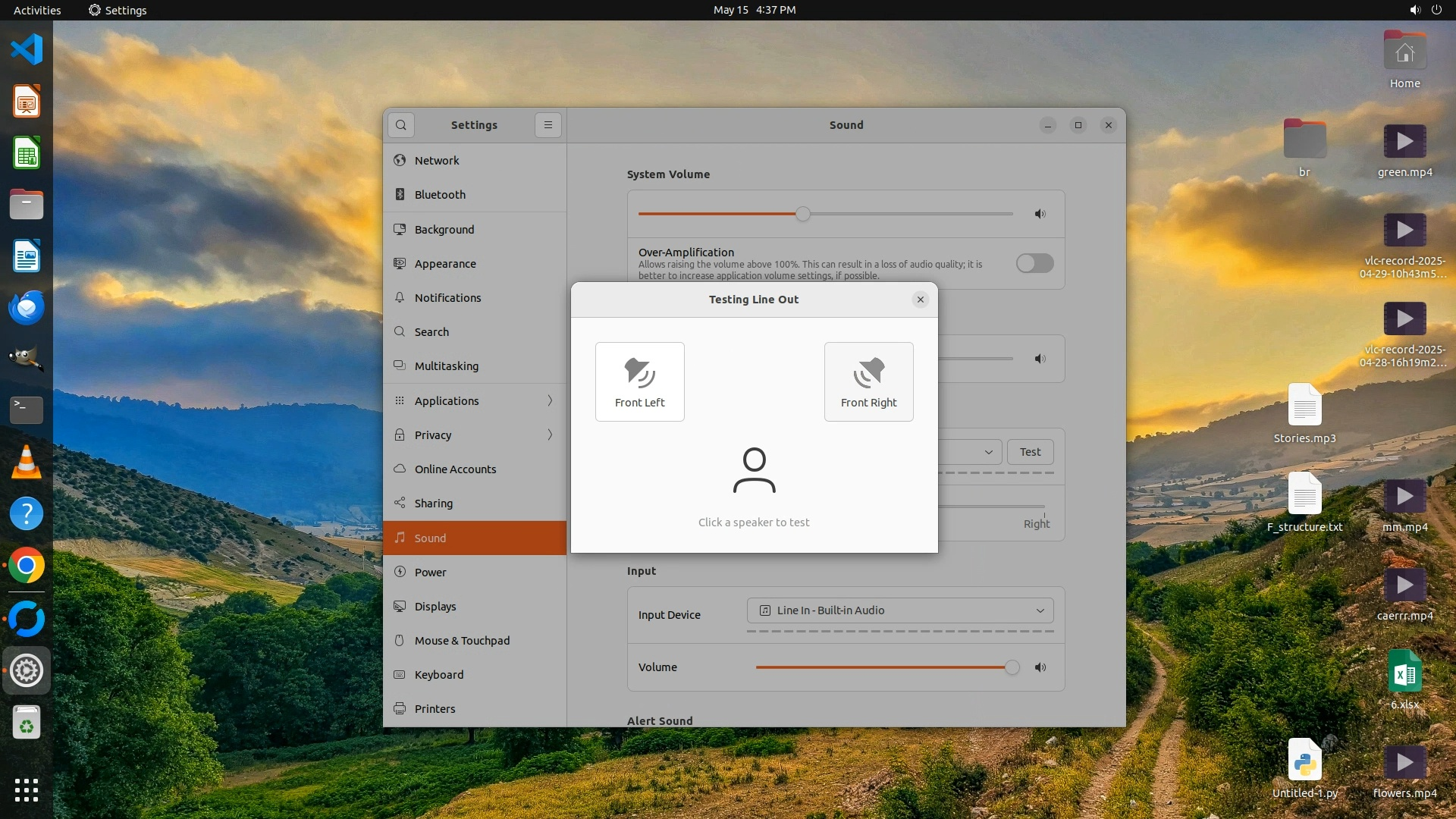
Task: Open the Settings hamburger menu
Action: point(548,125)
